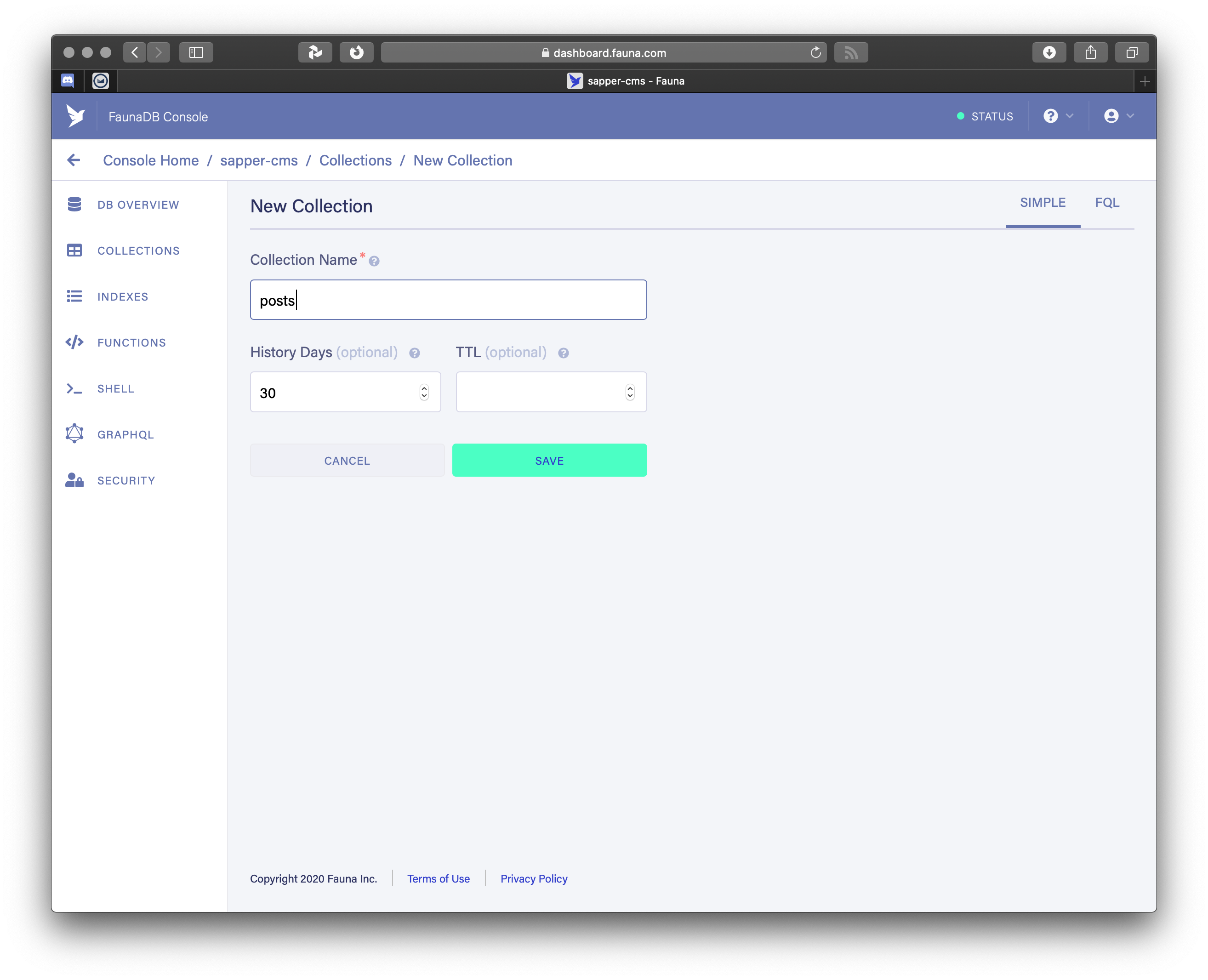Adjust TTL stepper arrows
Viewport: 1208px width, 980px height.
(630, 393)
